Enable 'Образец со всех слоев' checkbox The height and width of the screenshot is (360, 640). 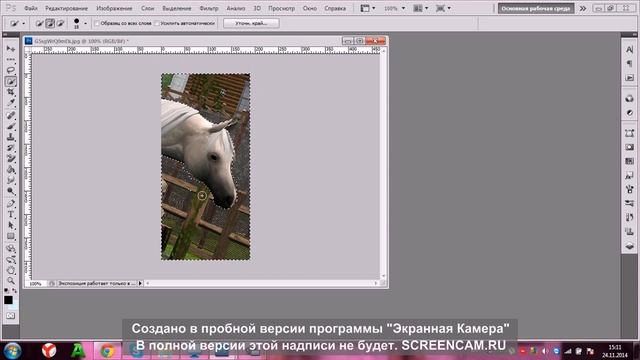97,24
